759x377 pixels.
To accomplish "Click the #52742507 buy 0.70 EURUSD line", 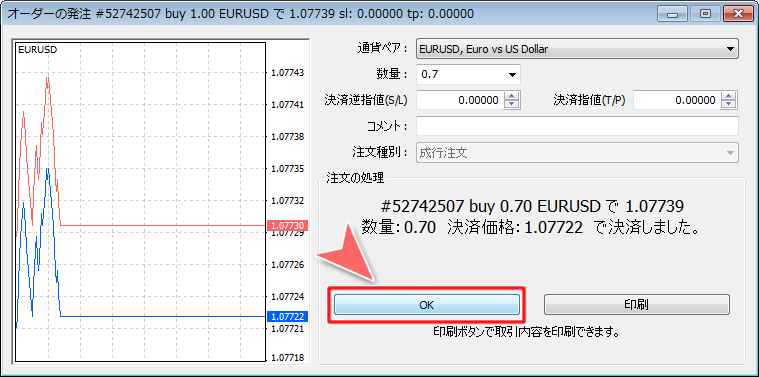I will (532, 207).
